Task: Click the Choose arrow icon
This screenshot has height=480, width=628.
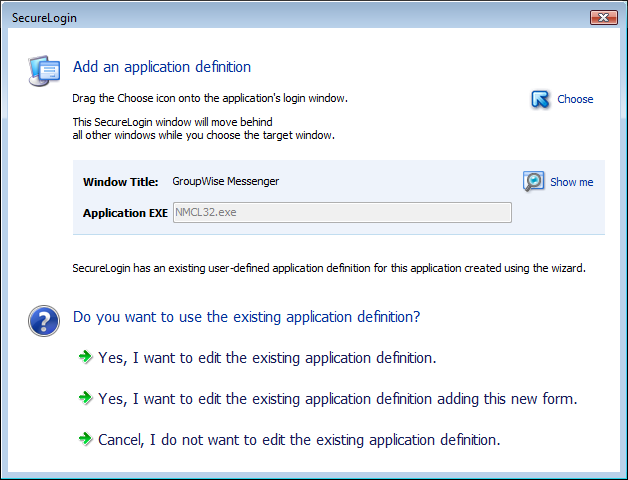Action: (541, 99)
